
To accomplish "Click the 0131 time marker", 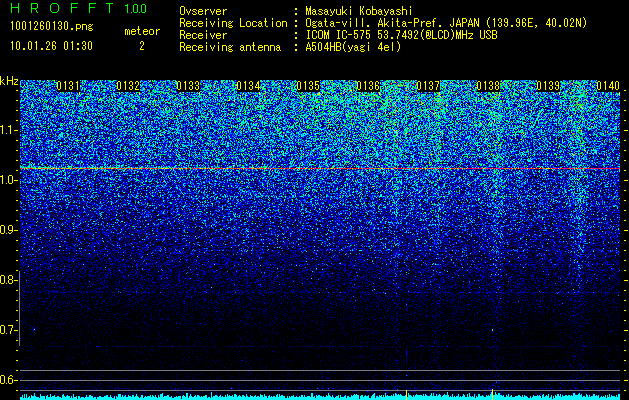I will tap(68, 86).
